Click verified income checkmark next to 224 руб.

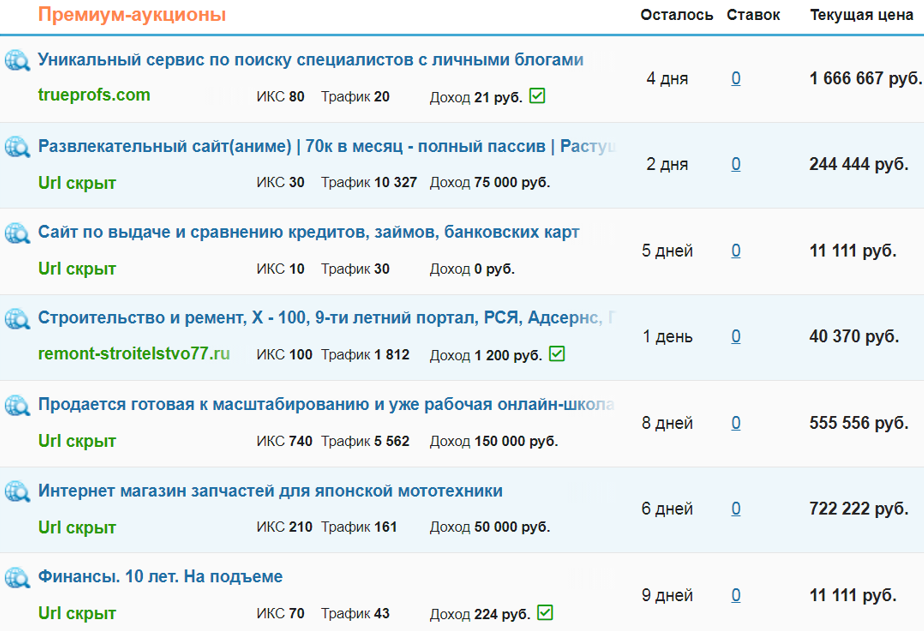click(x=545, y=612)
